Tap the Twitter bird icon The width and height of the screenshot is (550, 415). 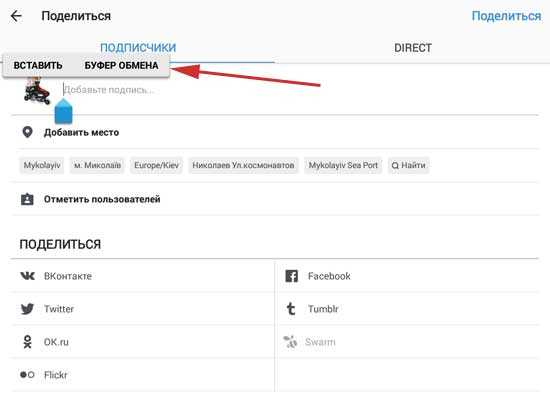point(27,309)
